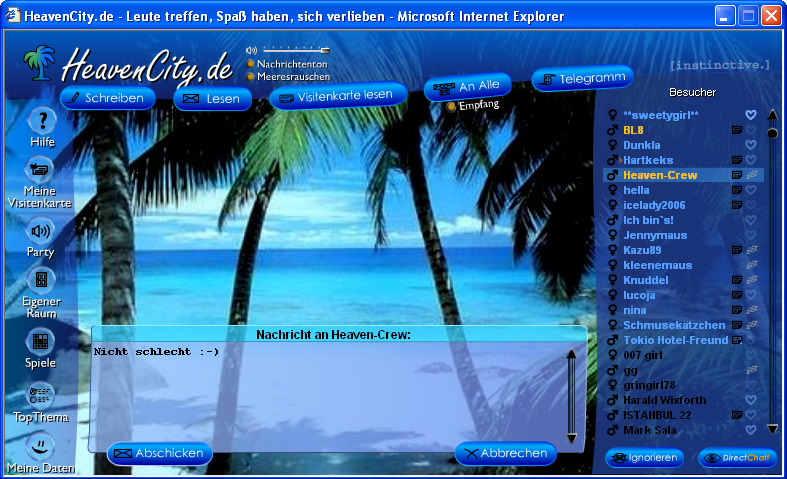The height and width of the screenshot is (479, 787).
Task: Open icelady2006's visitor card icon
Action: tap(736, 205)
